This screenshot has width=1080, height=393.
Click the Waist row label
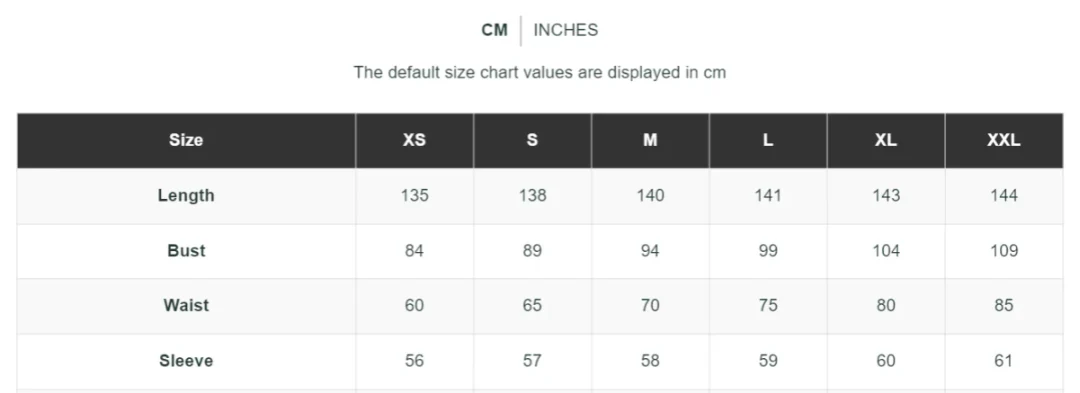coord(186,306)
